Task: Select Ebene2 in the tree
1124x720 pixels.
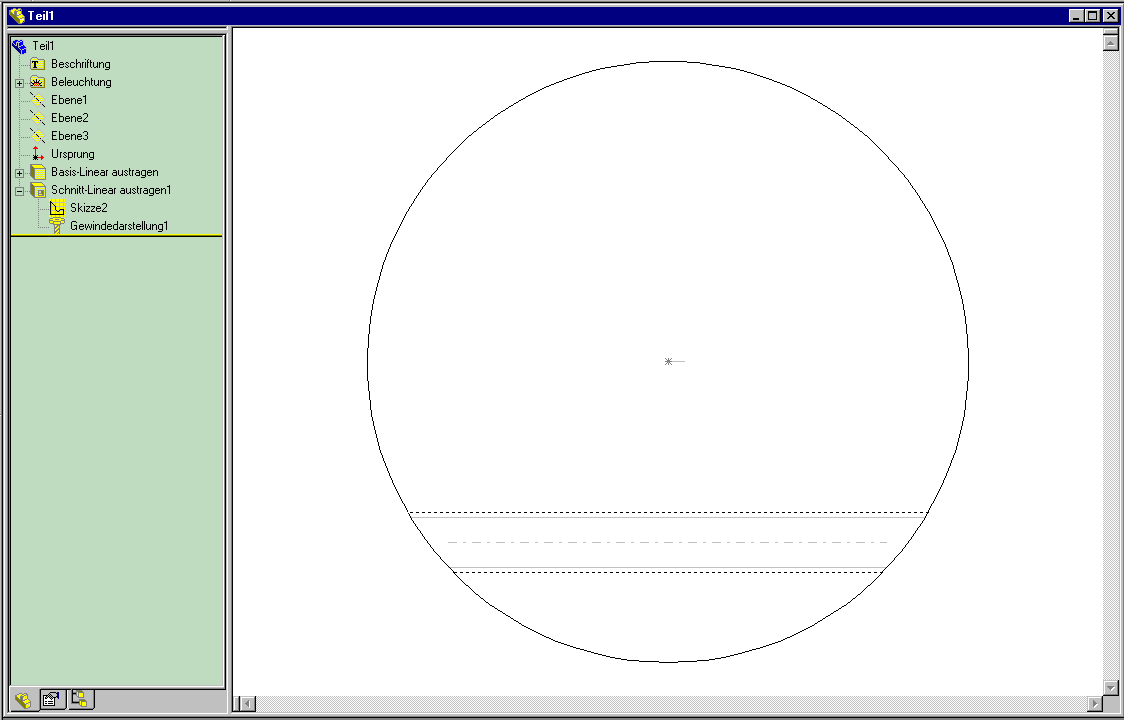Action: (x=70, y=118)
